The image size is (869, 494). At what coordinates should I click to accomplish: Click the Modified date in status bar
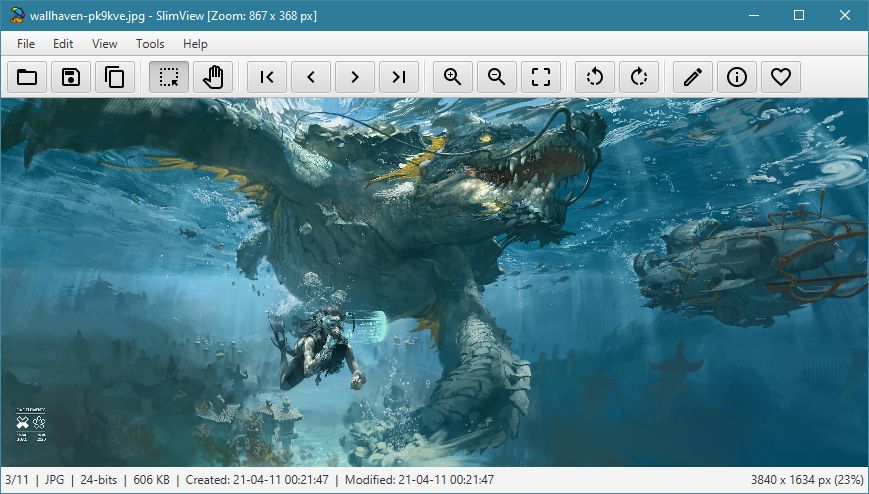tap(420, 480)
